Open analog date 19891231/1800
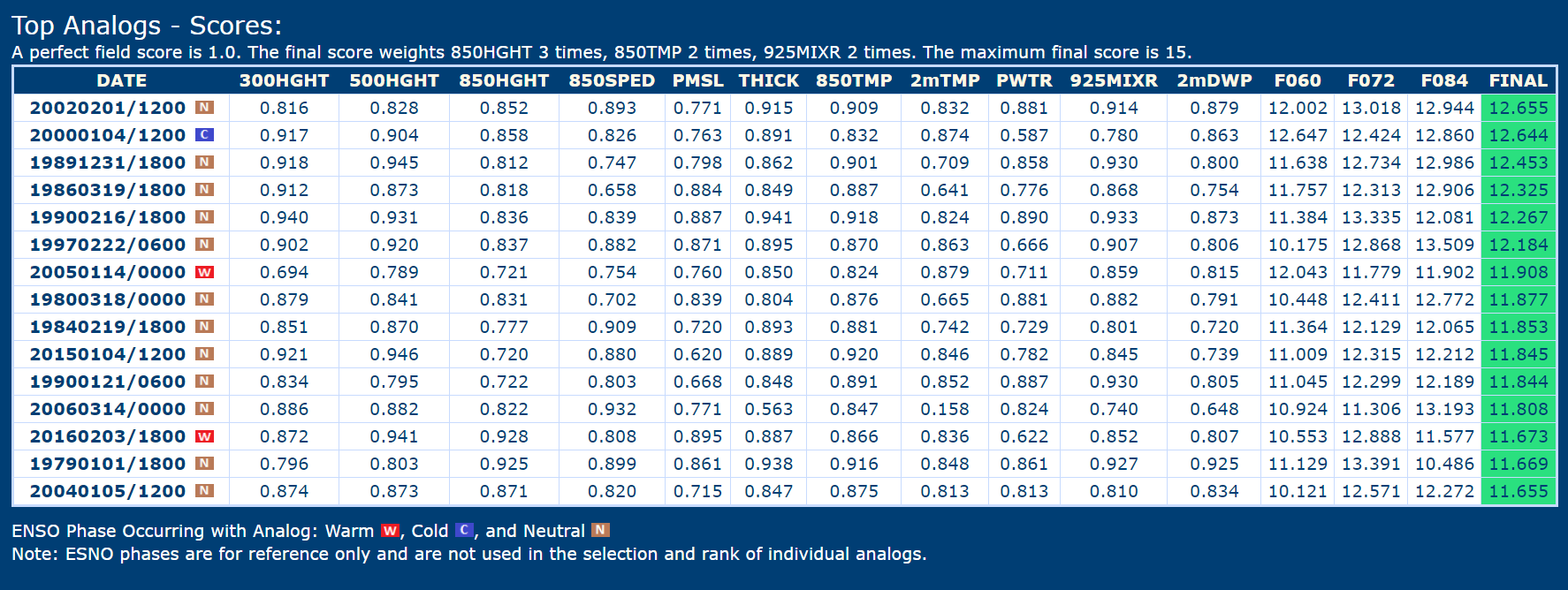The height and width of the screenshot is (590, 1568). pyautogui.click(x=108, y=163)
